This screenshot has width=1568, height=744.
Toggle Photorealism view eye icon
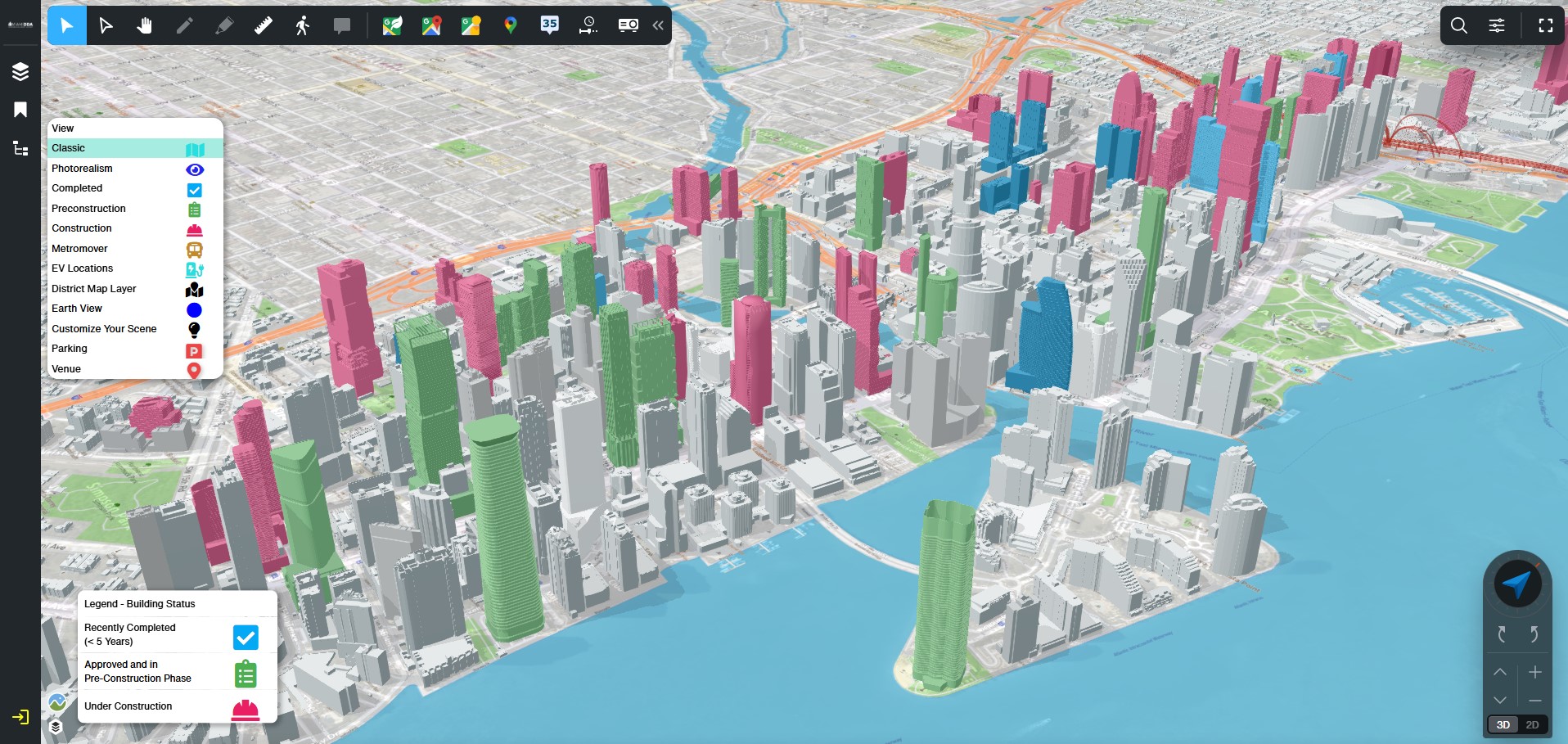(x=194, y=169)
